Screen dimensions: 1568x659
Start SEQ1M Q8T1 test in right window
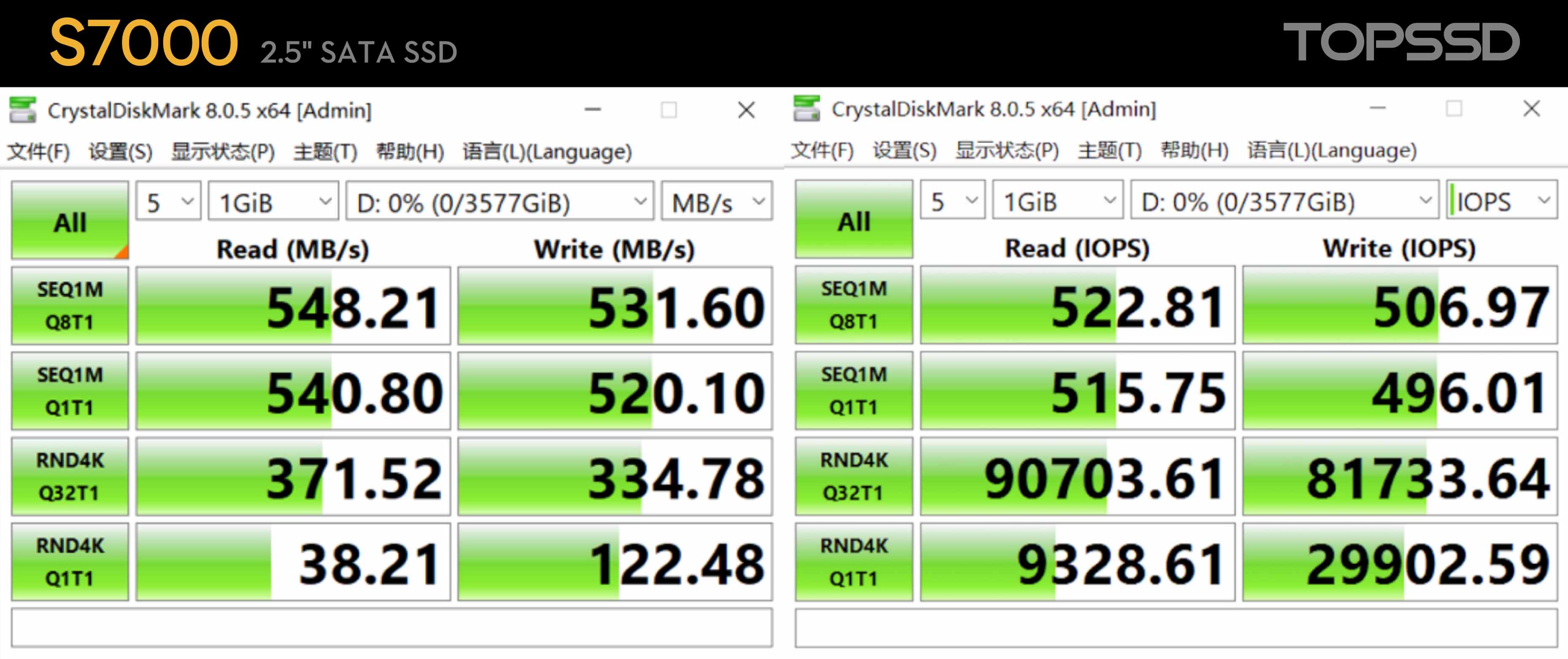[854, 304]
